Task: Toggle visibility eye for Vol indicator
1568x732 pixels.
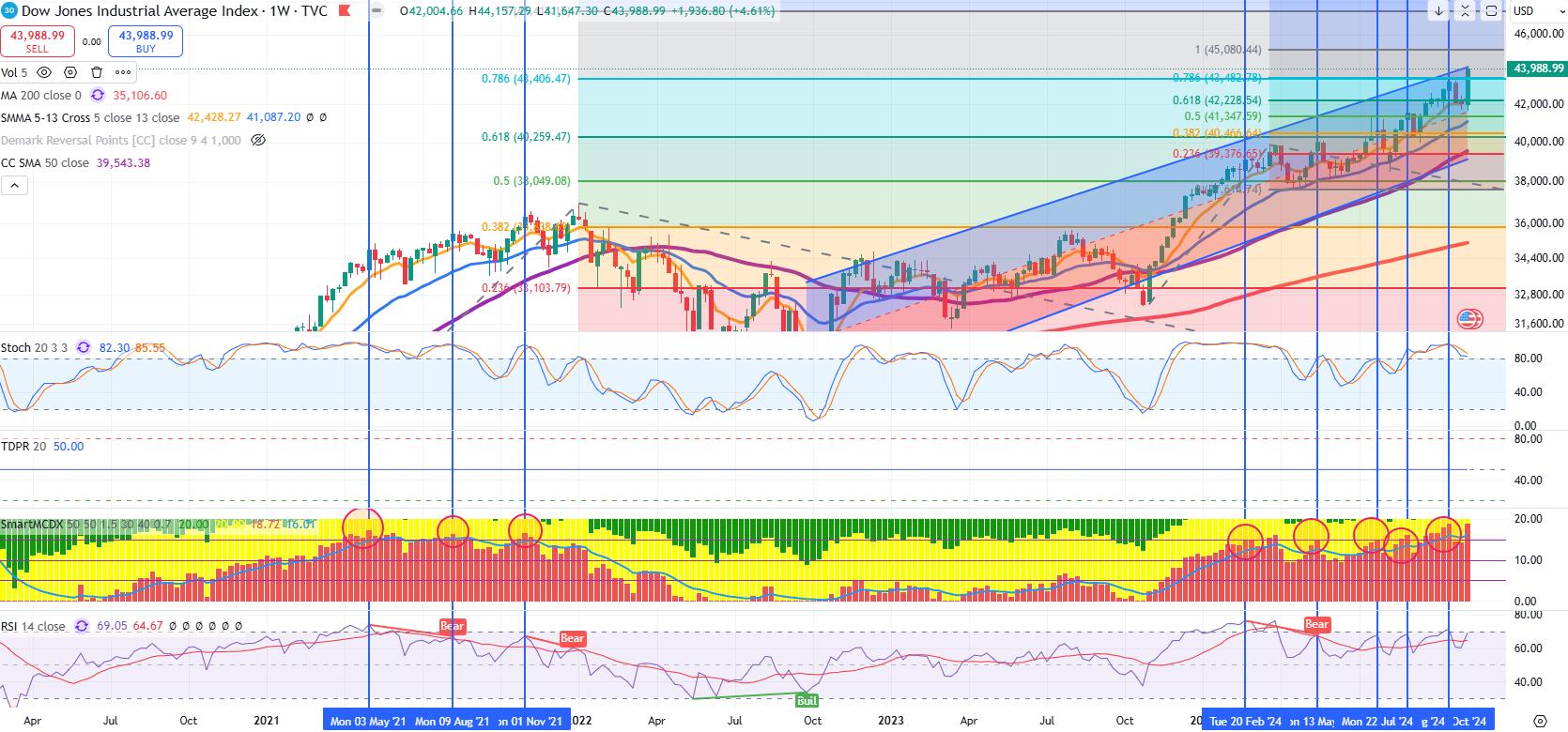Action: [43, 72]
